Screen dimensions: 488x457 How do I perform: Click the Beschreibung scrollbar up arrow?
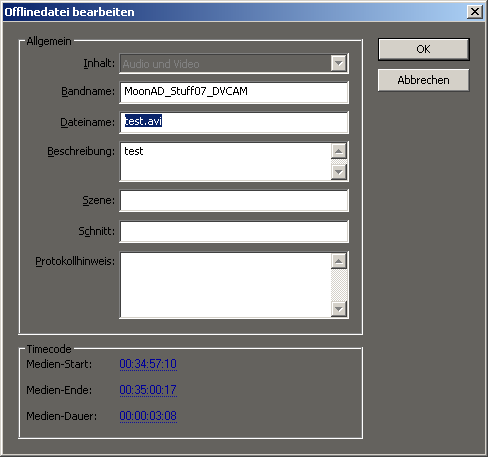339,151
